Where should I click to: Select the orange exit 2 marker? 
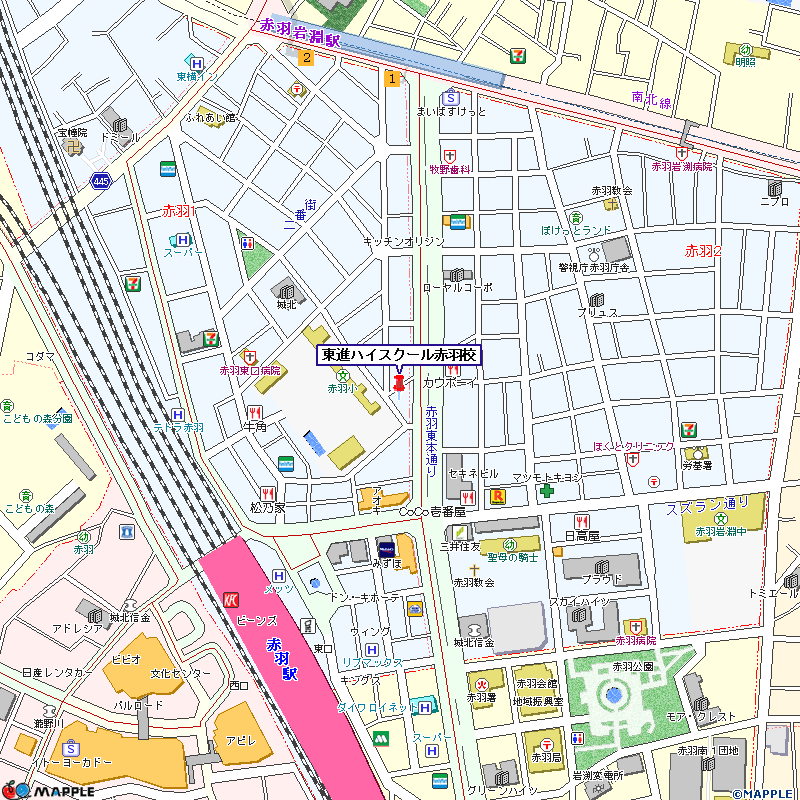point(306,58)
